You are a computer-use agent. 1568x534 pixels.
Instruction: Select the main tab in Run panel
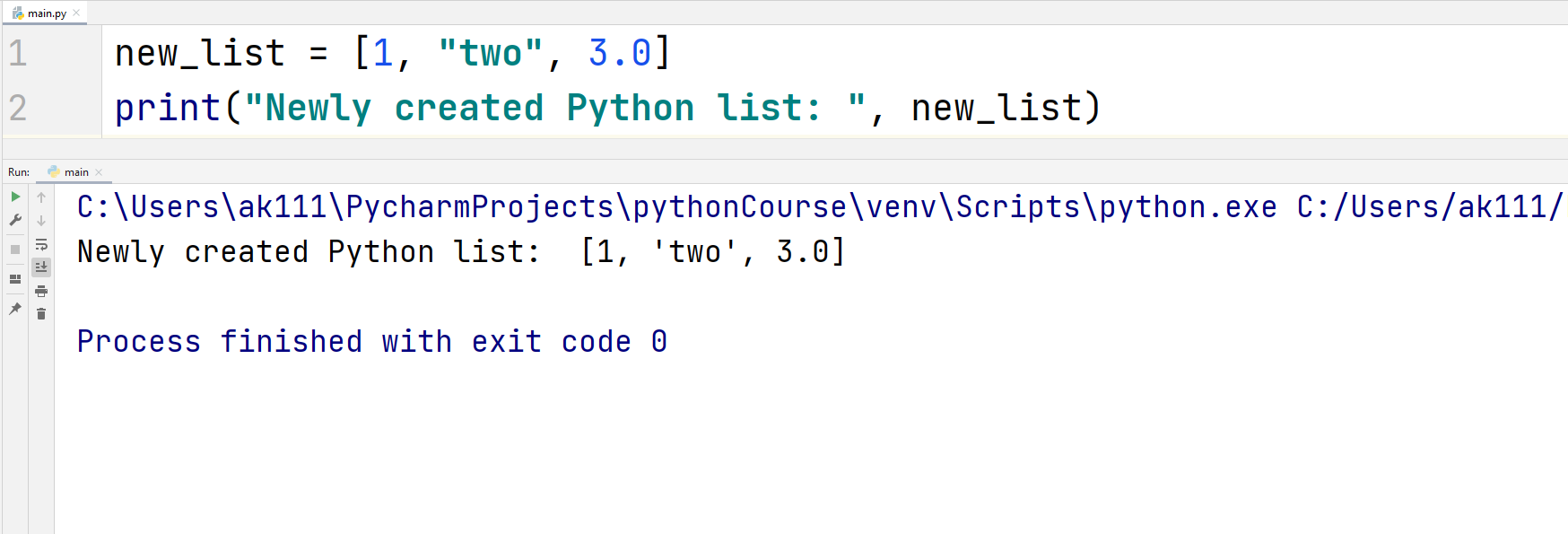tap(69, 171)
